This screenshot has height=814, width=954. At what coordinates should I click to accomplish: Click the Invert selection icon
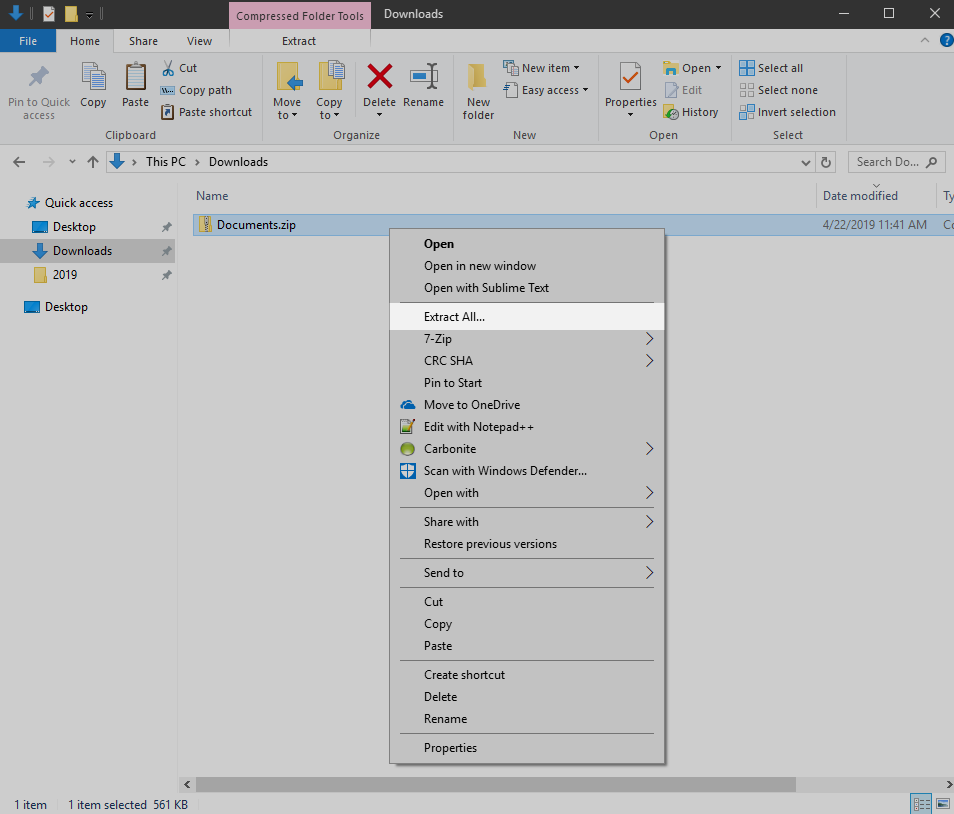pyautogui.click(x=787, y=112)
